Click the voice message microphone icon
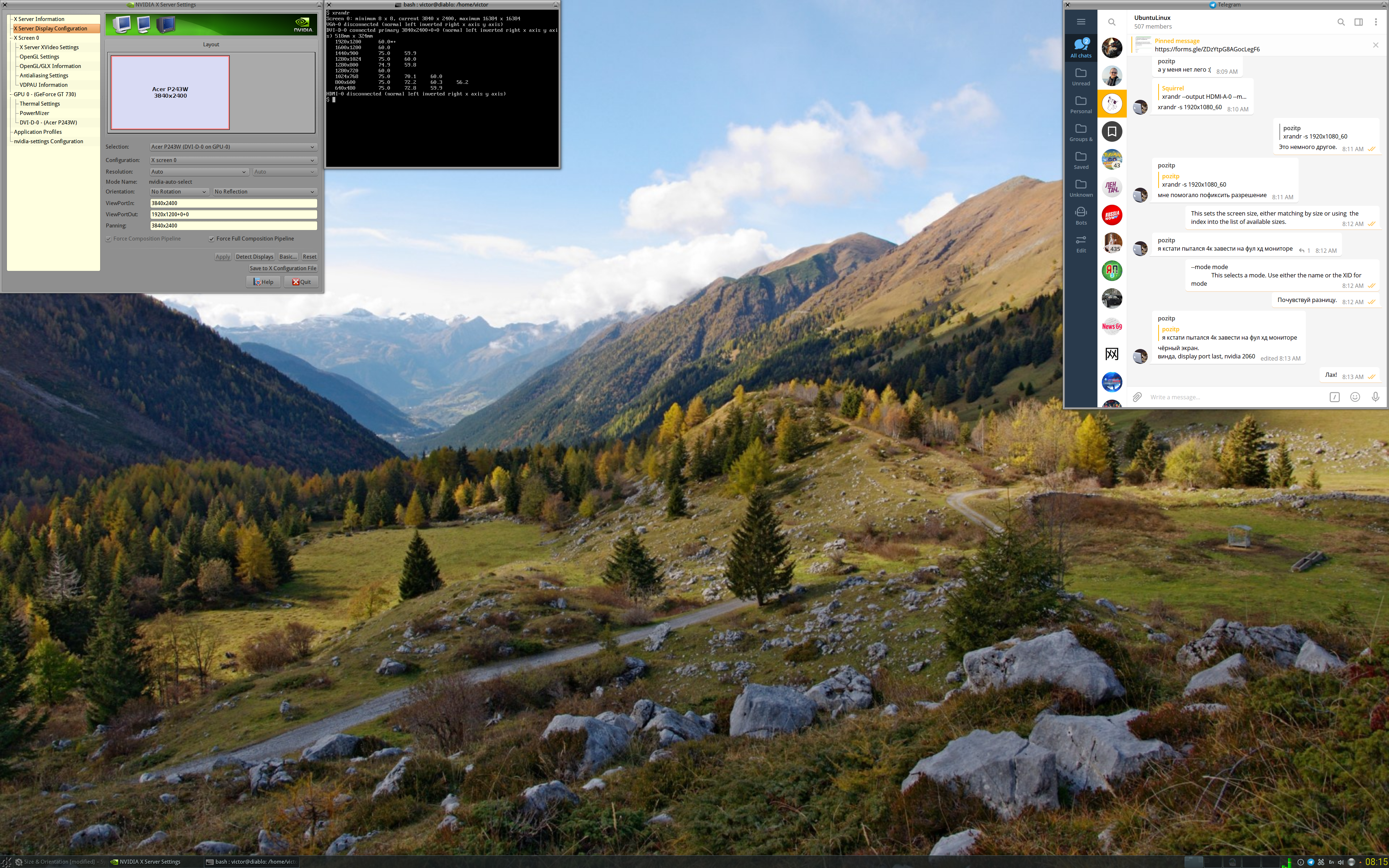The height and width of the screenshot is (868, 1389). [x=1375, y=397]
